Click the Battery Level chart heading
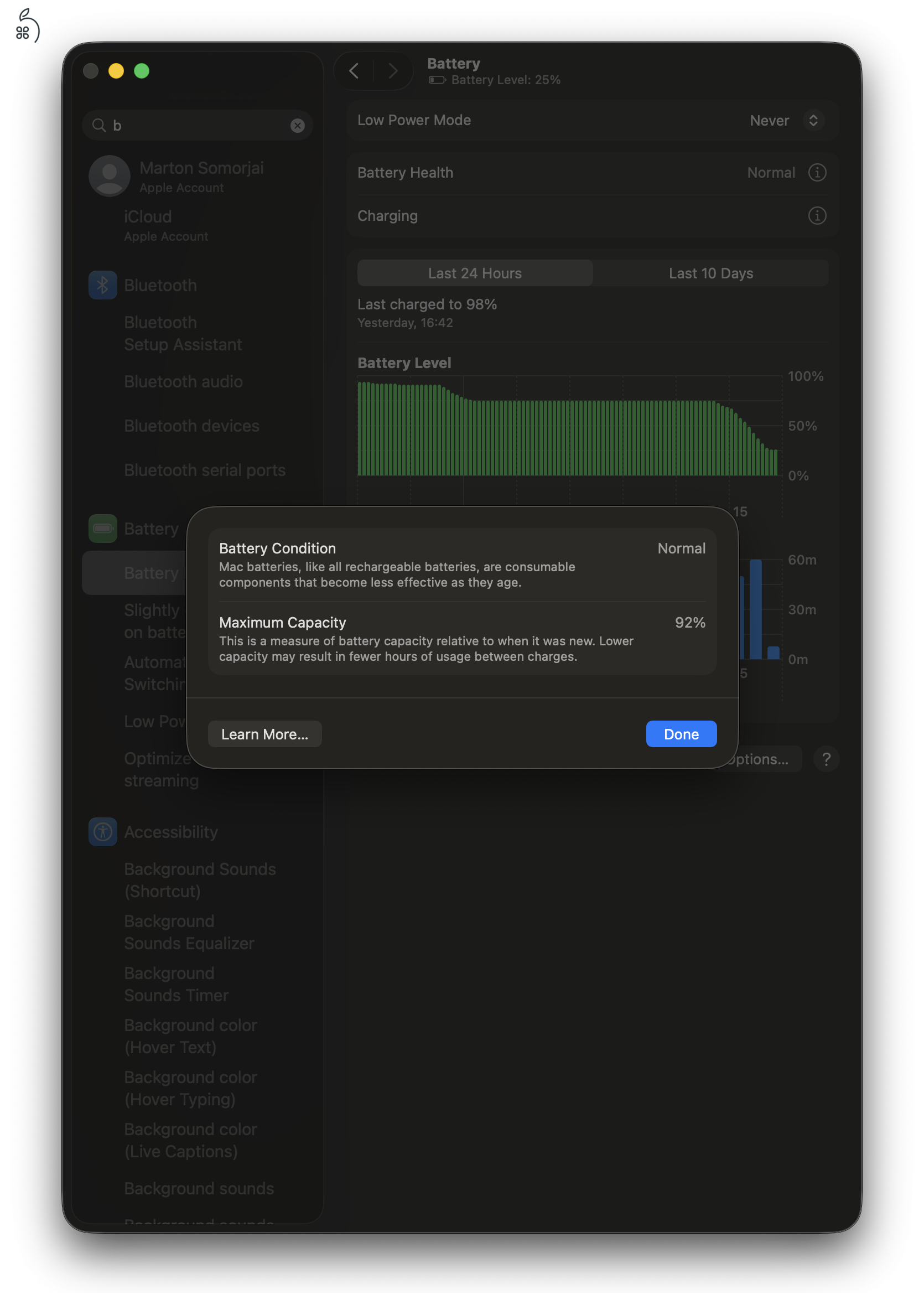This screenshot has height=1315, width=924. (x=404, y=363)
